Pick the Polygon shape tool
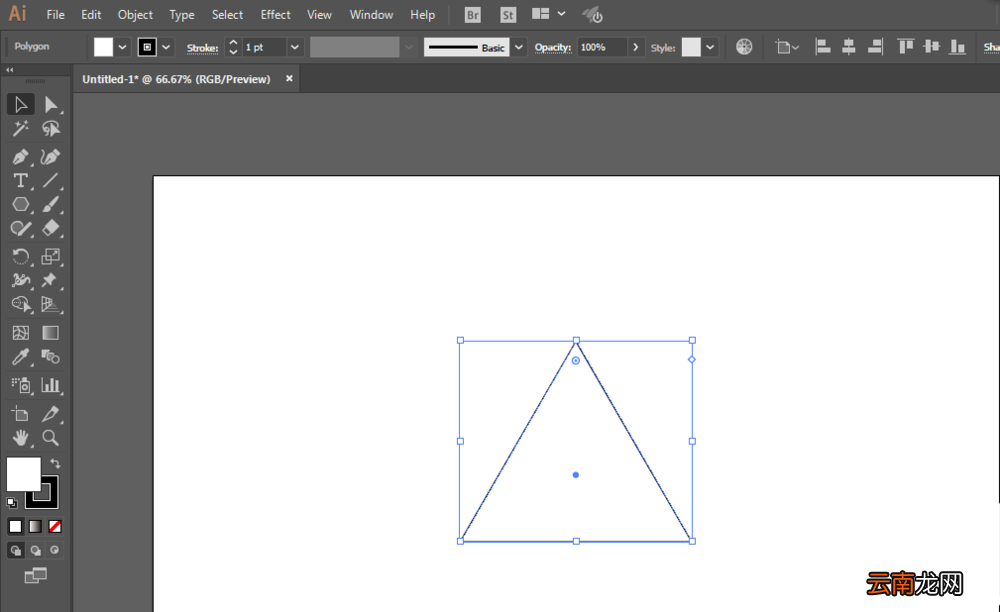The width and height of the screenshot is (1000, 612). tap(20, 205)
